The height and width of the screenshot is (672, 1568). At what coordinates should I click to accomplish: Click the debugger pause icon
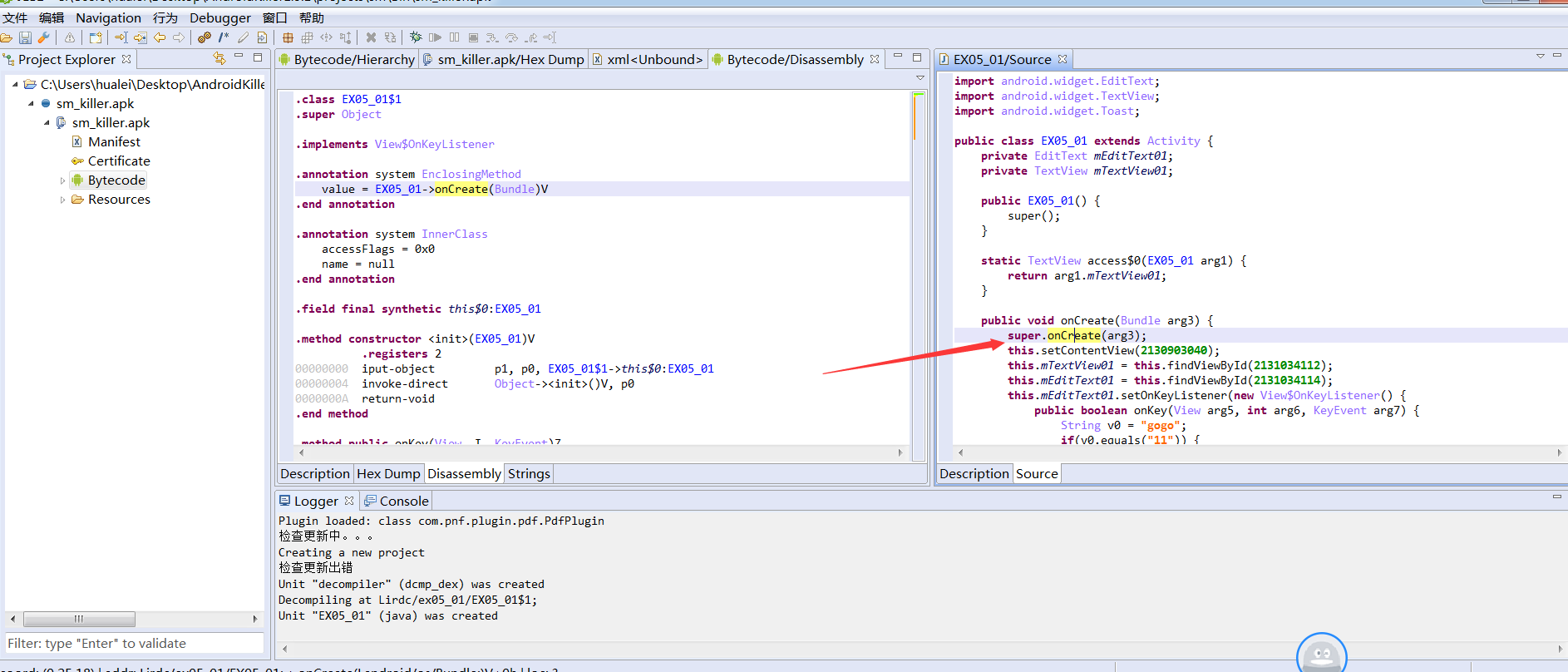tap(454, 37)
